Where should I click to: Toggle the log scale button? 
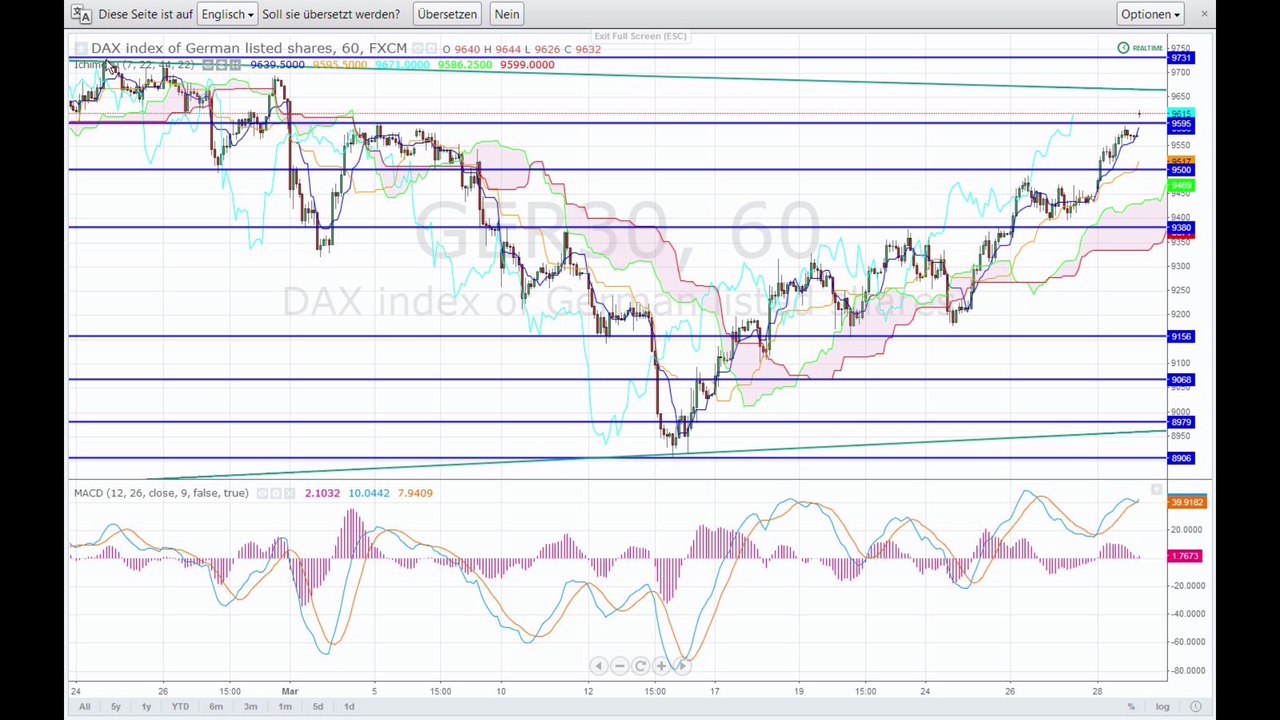tap(1162, 707)
